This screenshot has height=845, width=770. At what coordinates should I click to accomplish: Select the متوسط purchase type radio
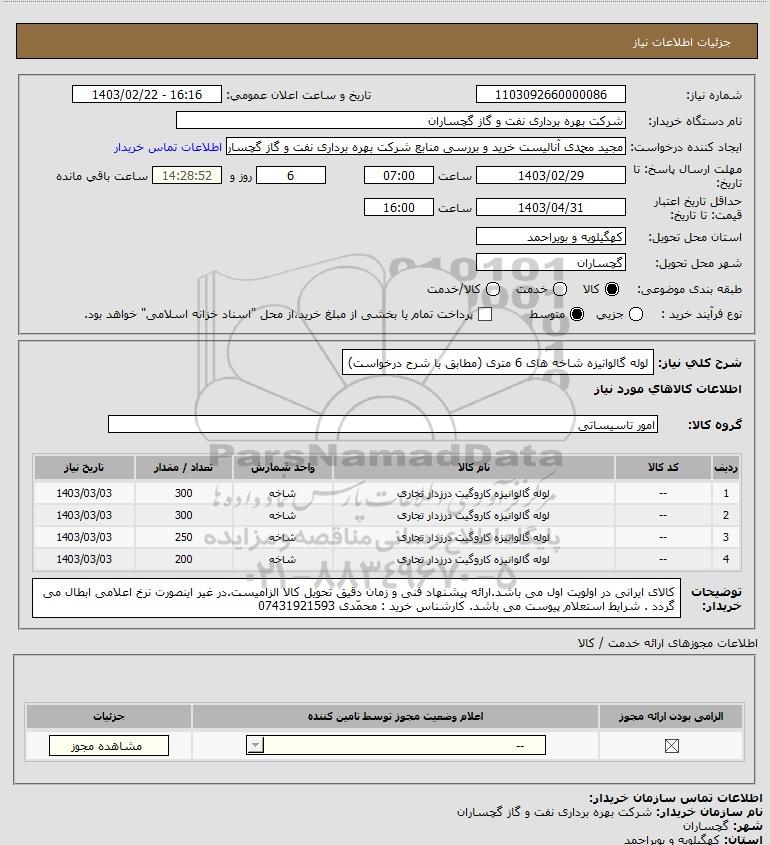point(577,314)
